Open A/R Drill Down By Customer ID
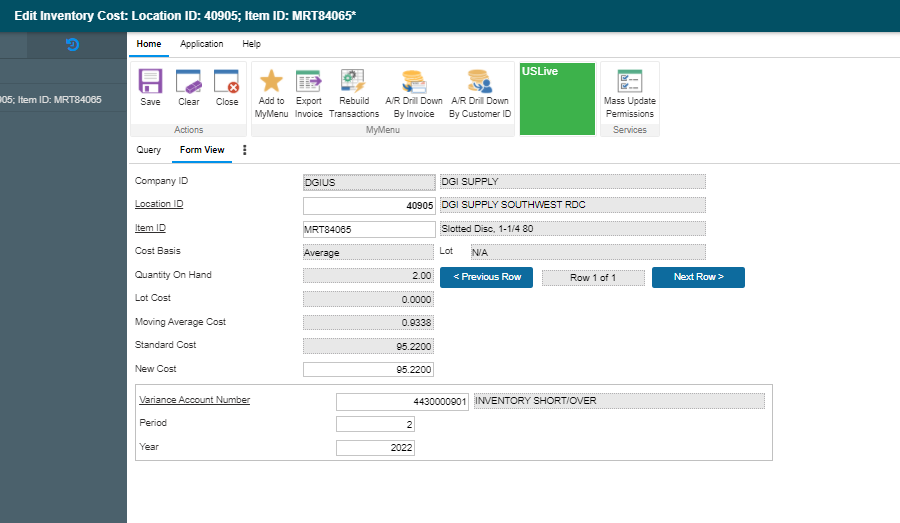The width and height of the screenshot is (900, 523). click(x=479, y=82)
